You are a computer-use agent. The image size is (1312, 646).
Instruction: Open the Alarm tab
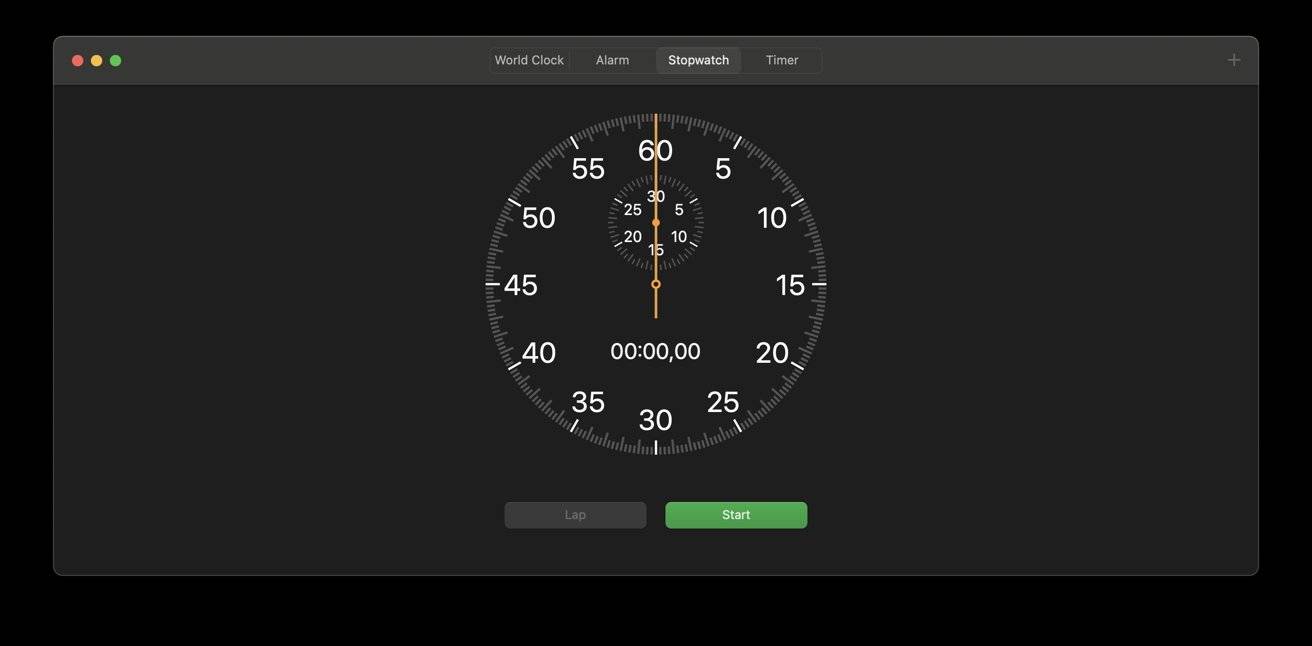[x=612, y=60]
